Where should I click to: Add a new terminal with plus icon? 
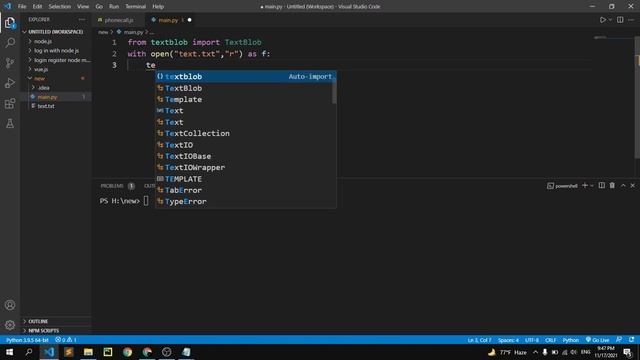[584, 185]
